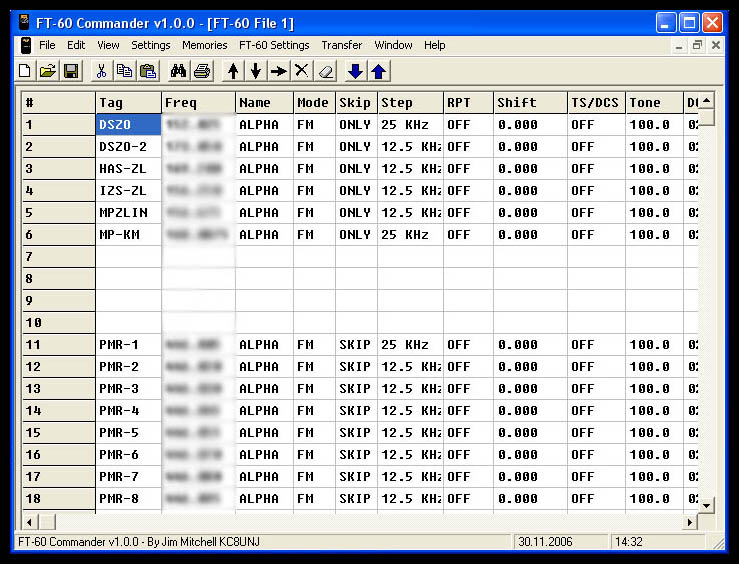The height and width of the screenshot is (564, 739).
Task: Select the DSZO tag cell in row 1
Action: tap(128, 125)
